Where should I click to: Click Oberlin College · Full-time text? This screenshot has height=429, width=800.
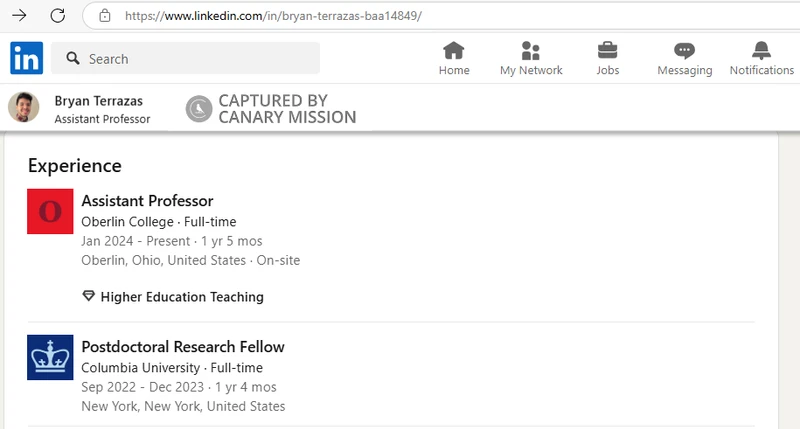[159, 222]
